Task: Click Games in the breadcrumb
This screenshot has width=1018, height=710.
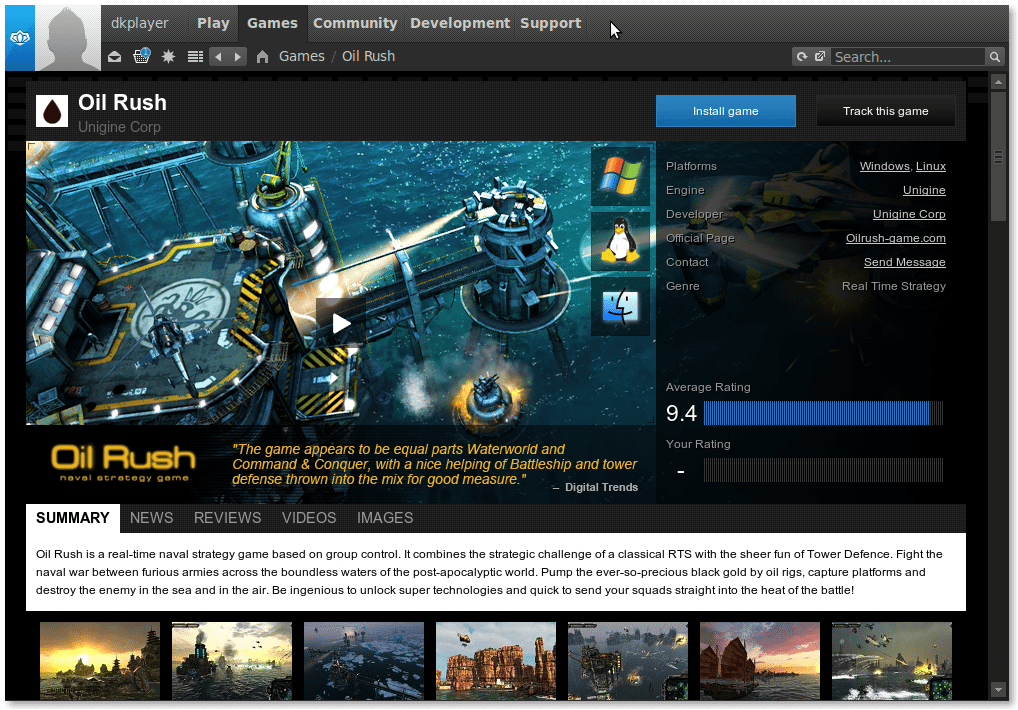Action: point(302,56)
